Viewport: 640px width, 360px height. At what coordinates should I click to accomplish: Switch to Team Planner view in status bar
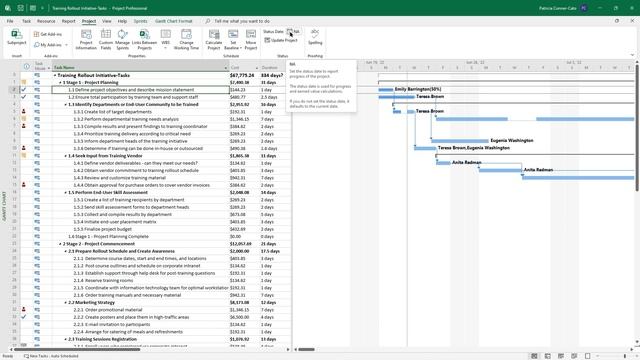tap(561, 356)
